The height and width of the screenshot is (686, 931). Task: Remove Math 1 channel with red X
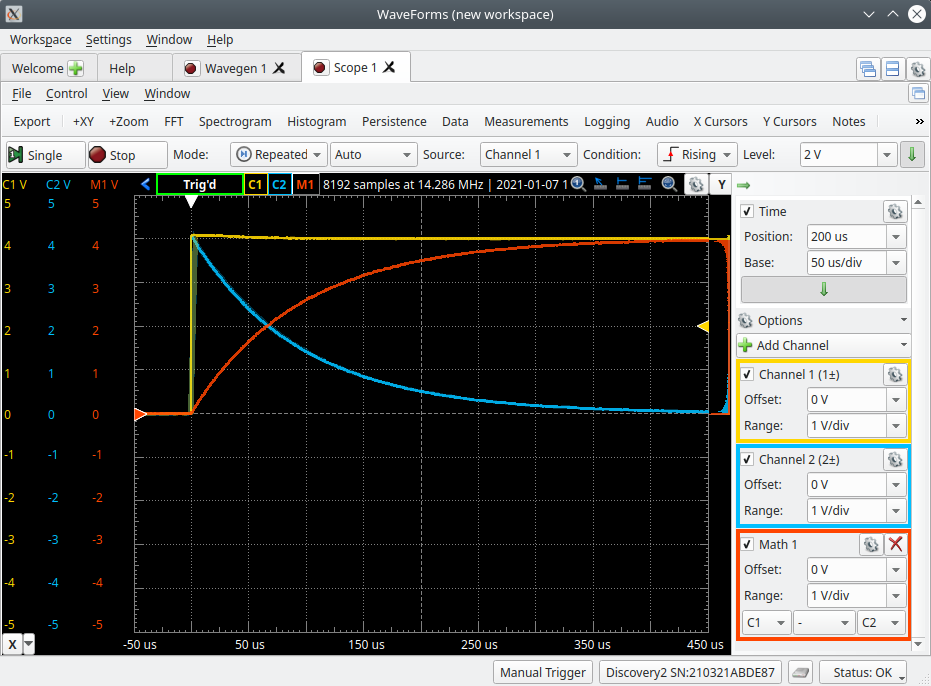coord(896,544)
